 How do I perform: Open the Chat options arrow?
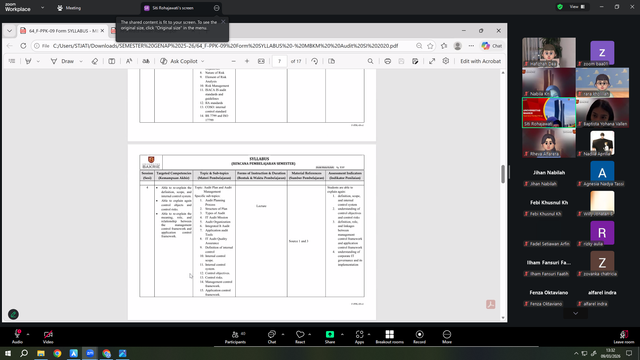pyautogui.click(x=283, y=334)
